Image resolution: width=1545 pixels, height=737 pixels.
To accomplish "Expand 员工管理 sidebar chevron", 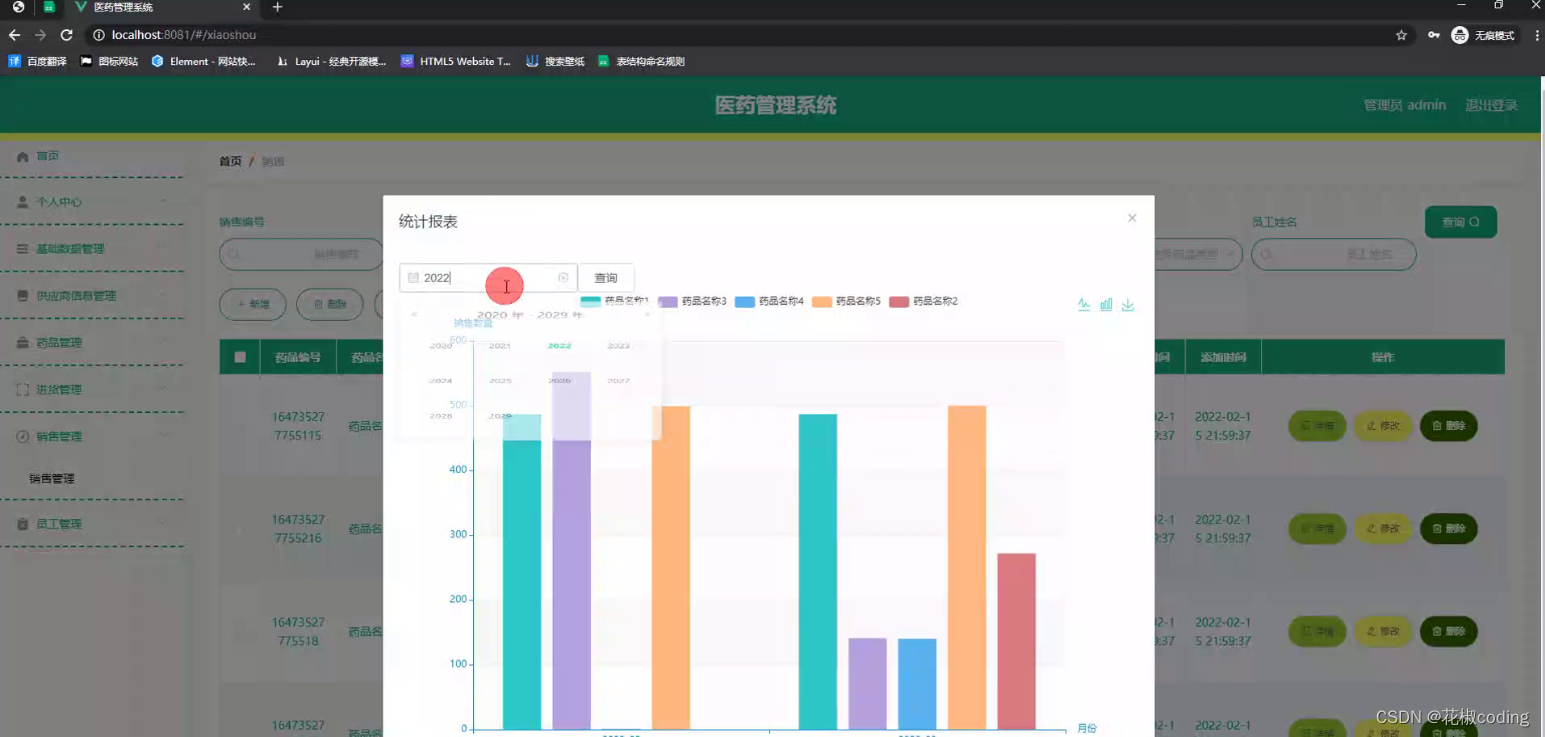I will (x=163, y=524).
